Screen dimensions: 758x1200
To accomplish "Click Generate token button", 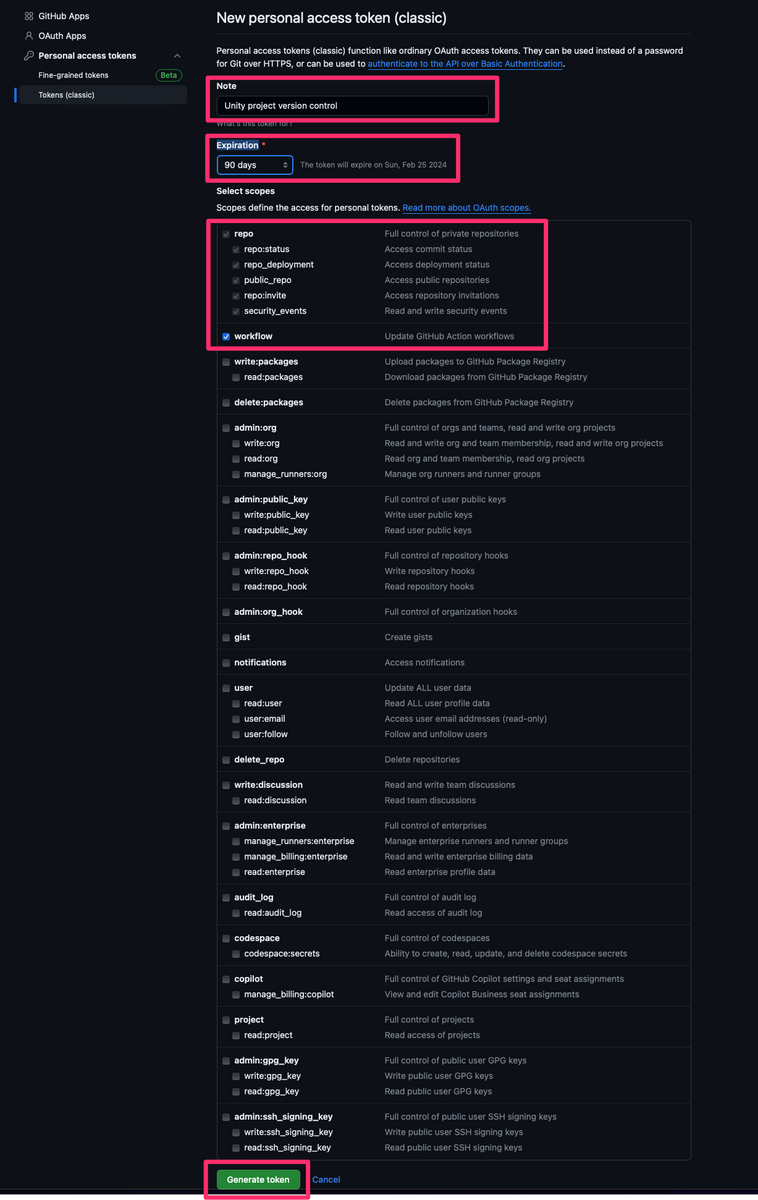I will coord(258,1180).
